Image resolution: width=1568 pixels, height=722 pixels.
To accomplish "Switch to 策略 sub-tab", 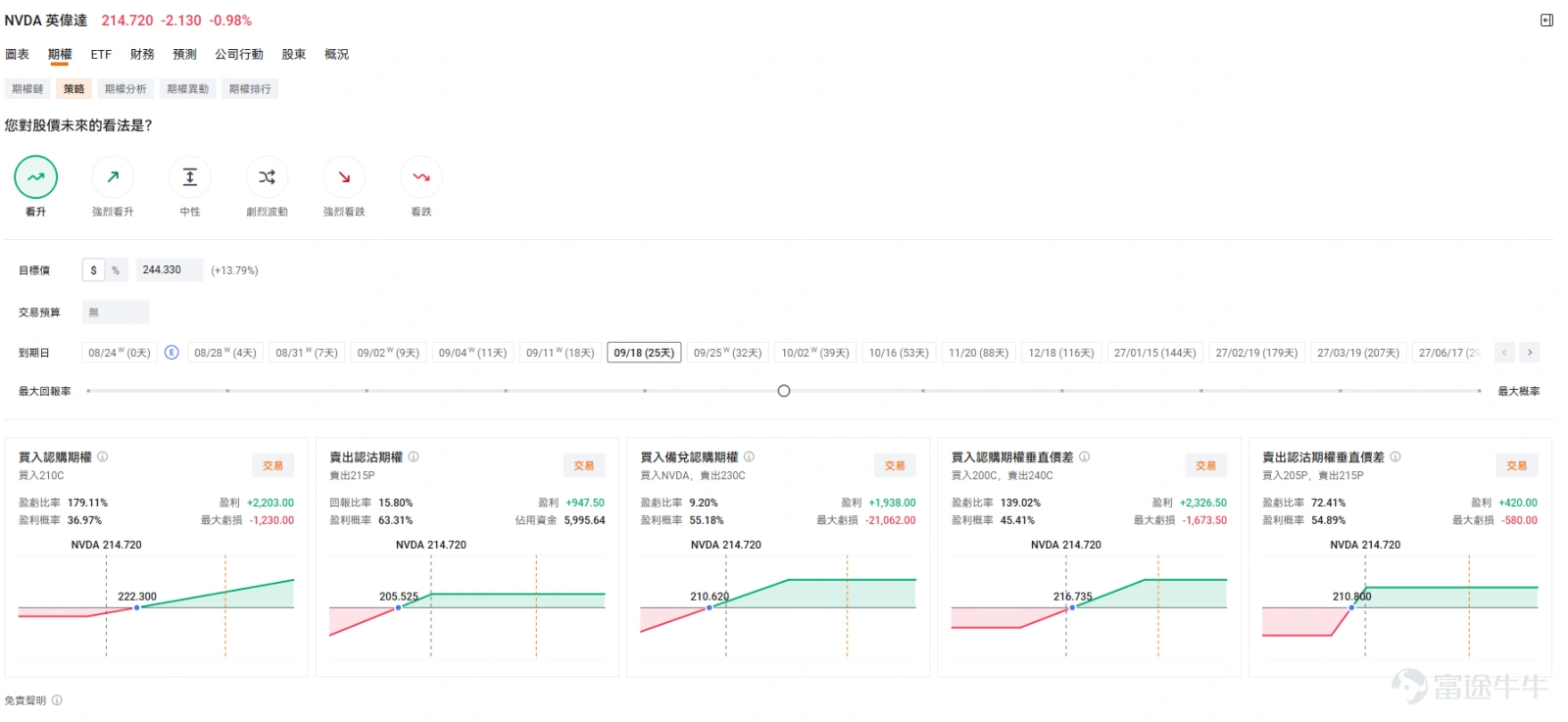I will [74, 89].
